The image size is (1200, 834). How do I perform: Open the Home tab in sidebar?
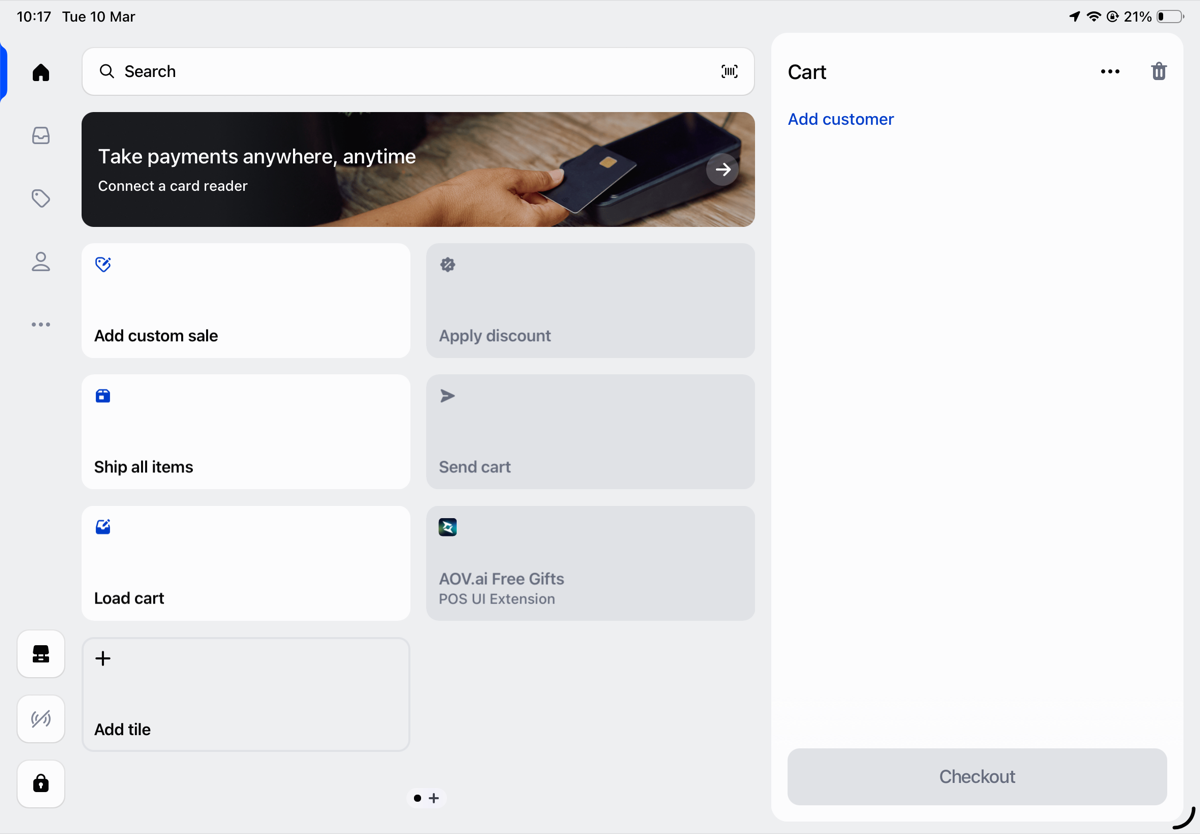tap(41, 72)
